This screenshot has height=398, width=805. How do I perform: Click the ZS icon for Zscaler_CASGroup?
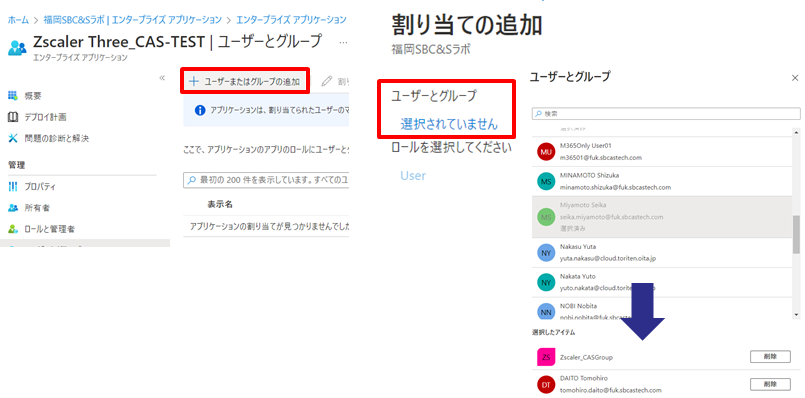(546, 356)
